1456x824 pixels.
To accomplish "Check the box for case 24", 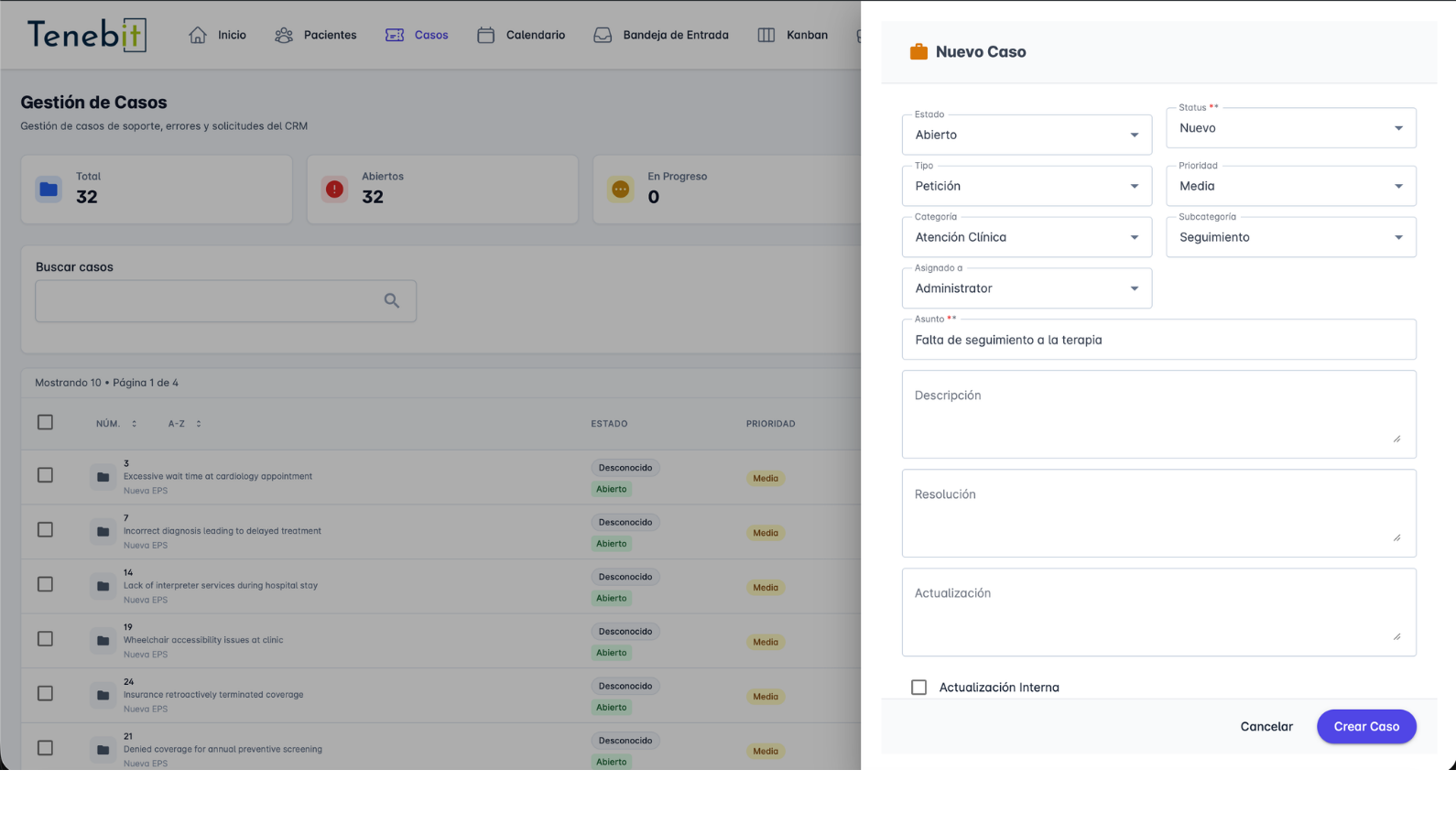I will (45, 693).
